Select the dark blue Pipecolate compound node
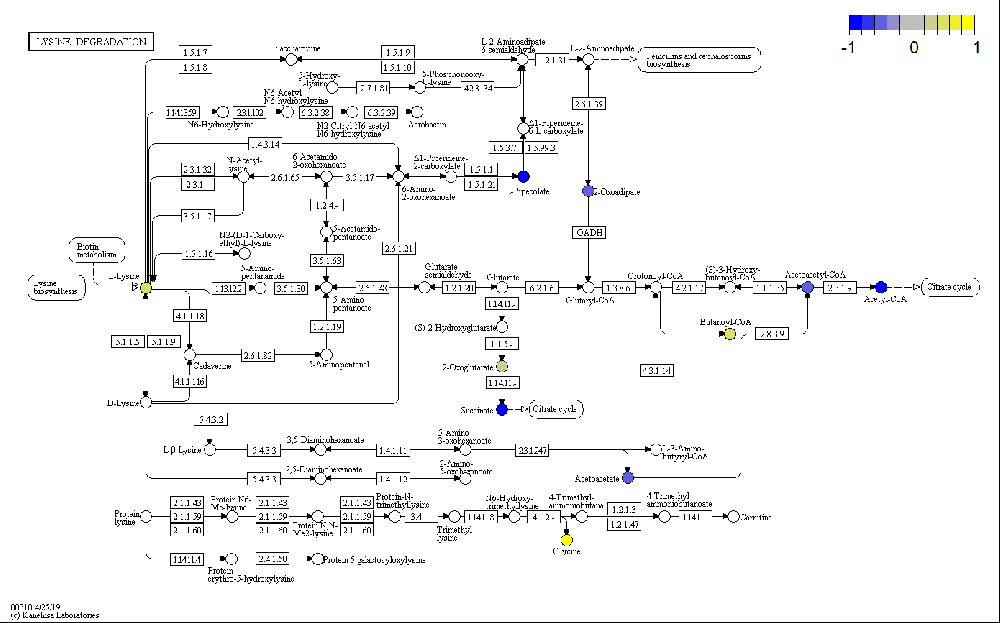 [x=522, y=176]
